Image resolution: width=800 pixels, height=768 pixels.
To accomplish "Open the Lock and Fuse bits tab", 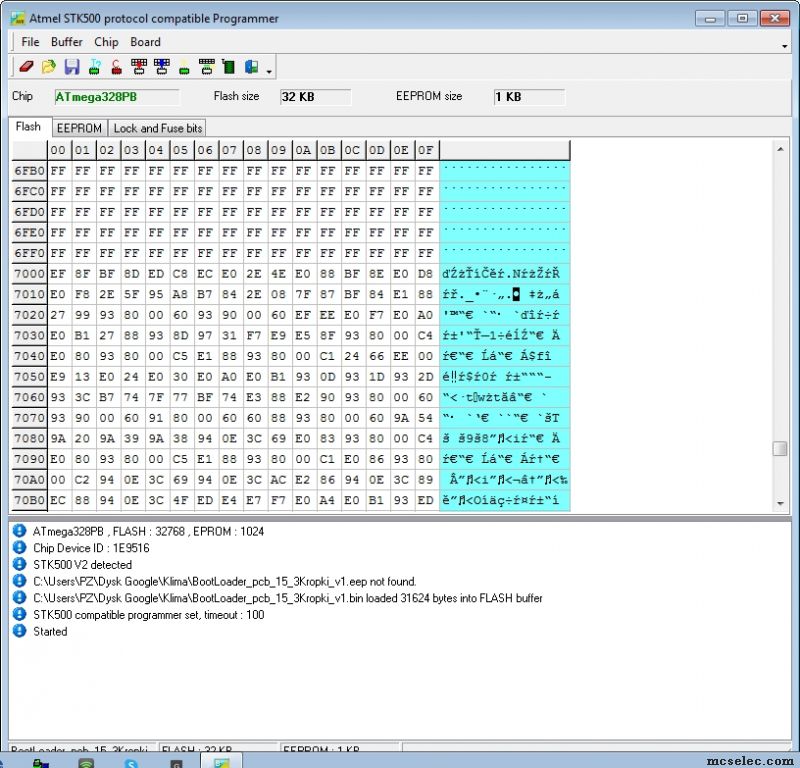I will coord(158,128).
